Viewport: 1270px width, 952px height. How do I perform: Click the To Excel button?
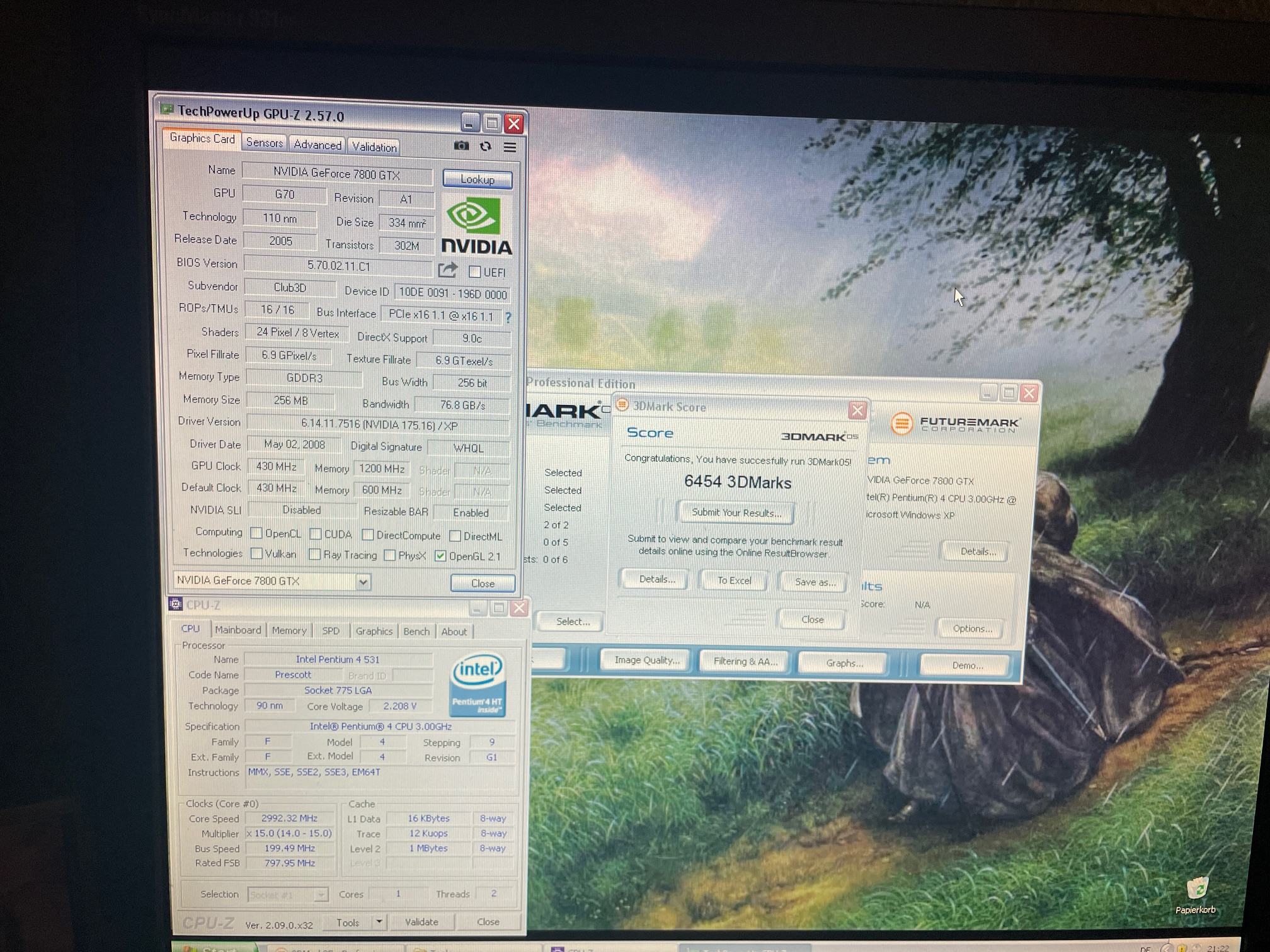[734, 581]
